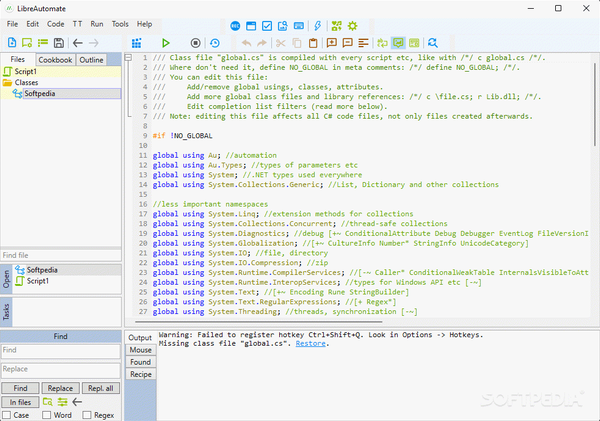Open the green widgets customize icon
The height and width of the screenshot is (421, 600).
pyautogui.click(x=336, y=26)
